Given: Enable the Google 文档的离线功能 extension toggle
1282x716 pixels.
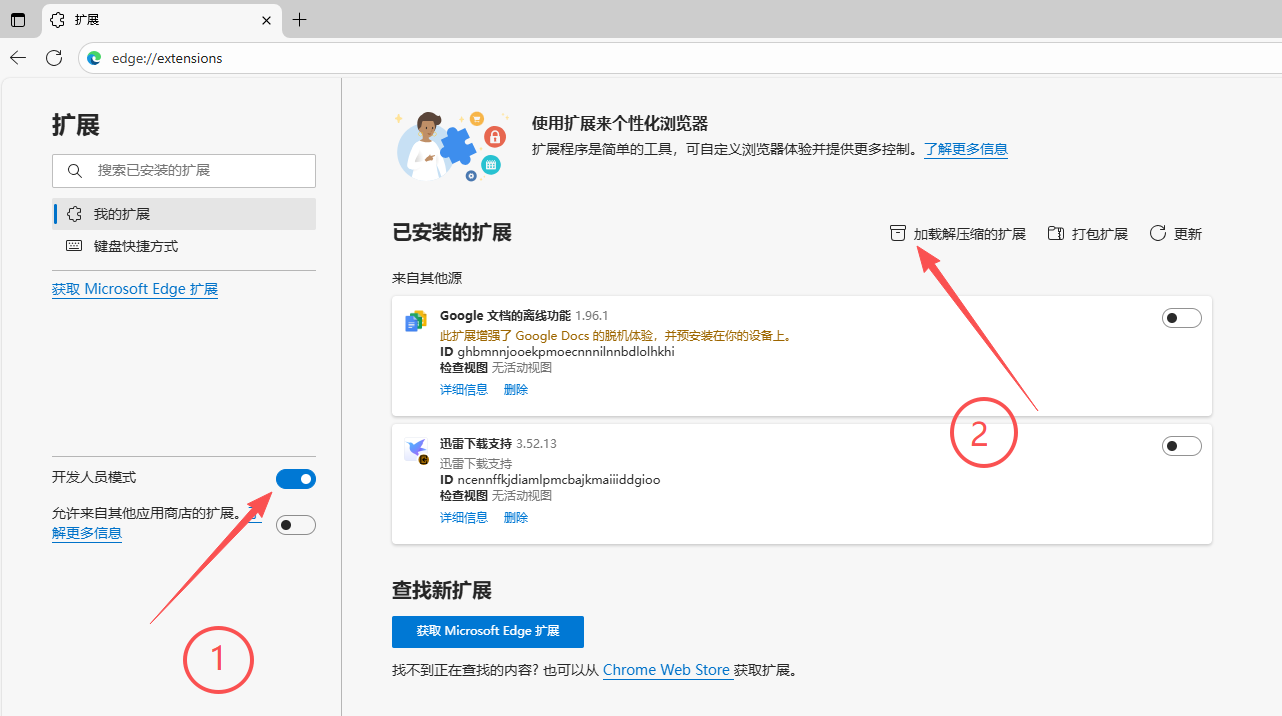Looking at the screenshot, I should tap(1181, 318).
